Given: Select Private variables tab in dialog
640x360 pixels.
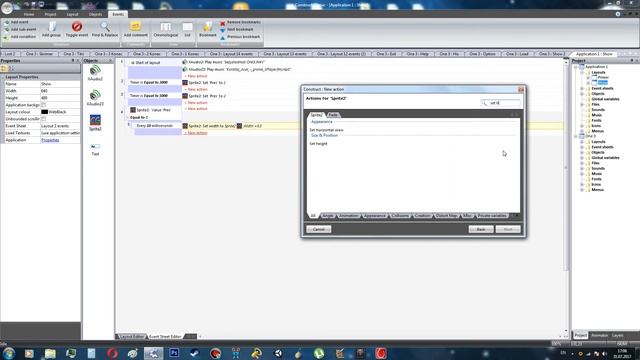Looking at the screenshot, I should coord(492,216).
